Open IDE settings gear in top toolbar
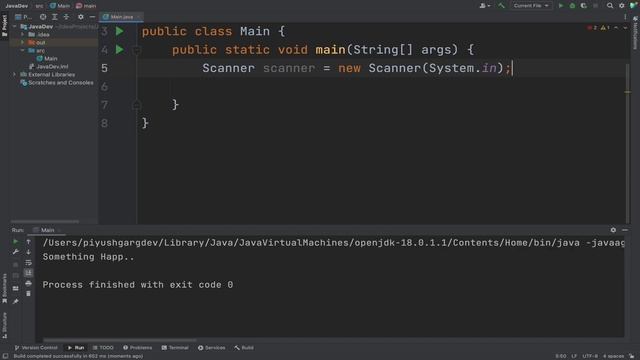Screen dimensions: 640x360 tap(622, 6)
